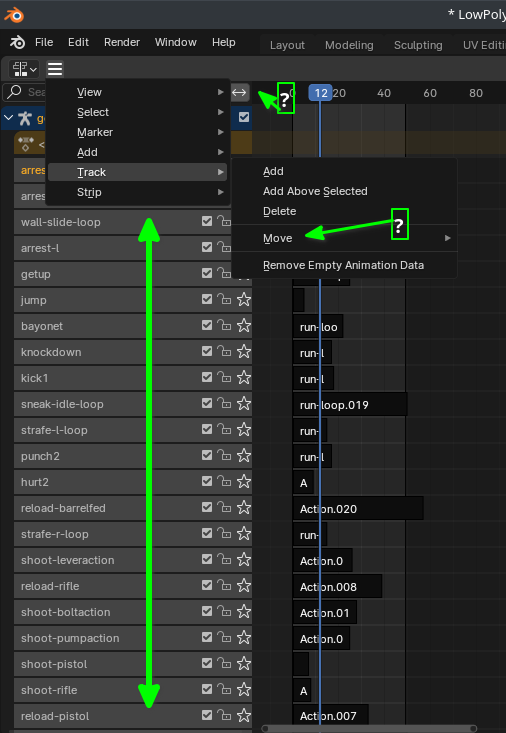Choose Add Above Selected in Track submenu
Screen dimensions: 506x733
345,191
